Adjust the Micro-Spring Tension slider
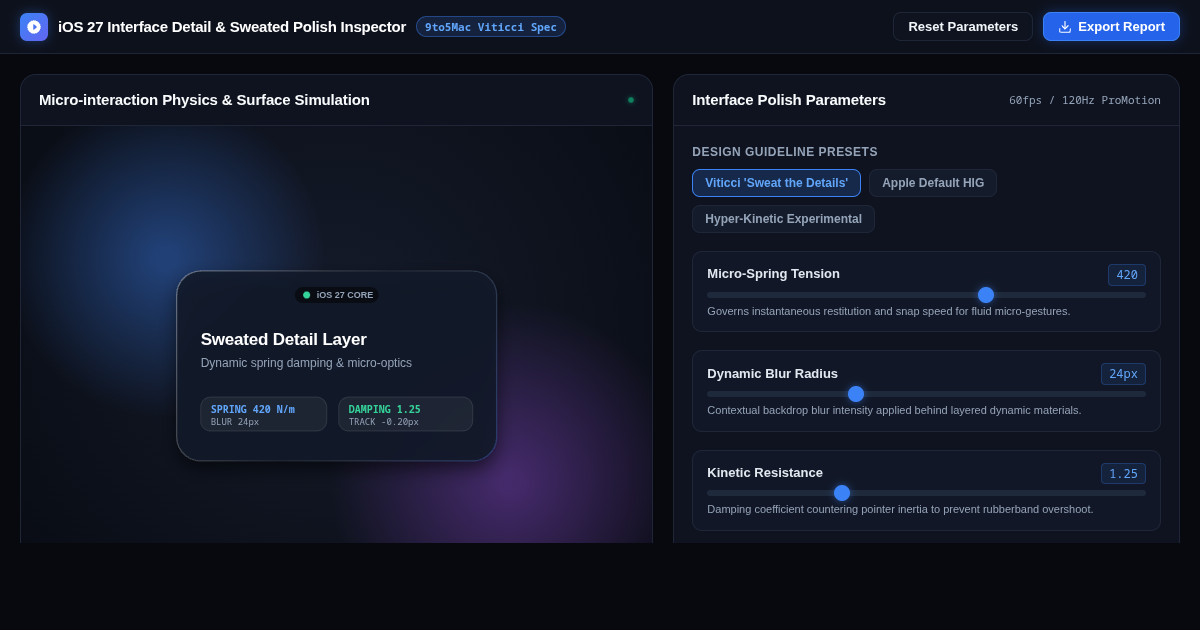Image resolution: width=1200 pixels, height=630 pixels. pyautogui.click(x=926, y=295)
